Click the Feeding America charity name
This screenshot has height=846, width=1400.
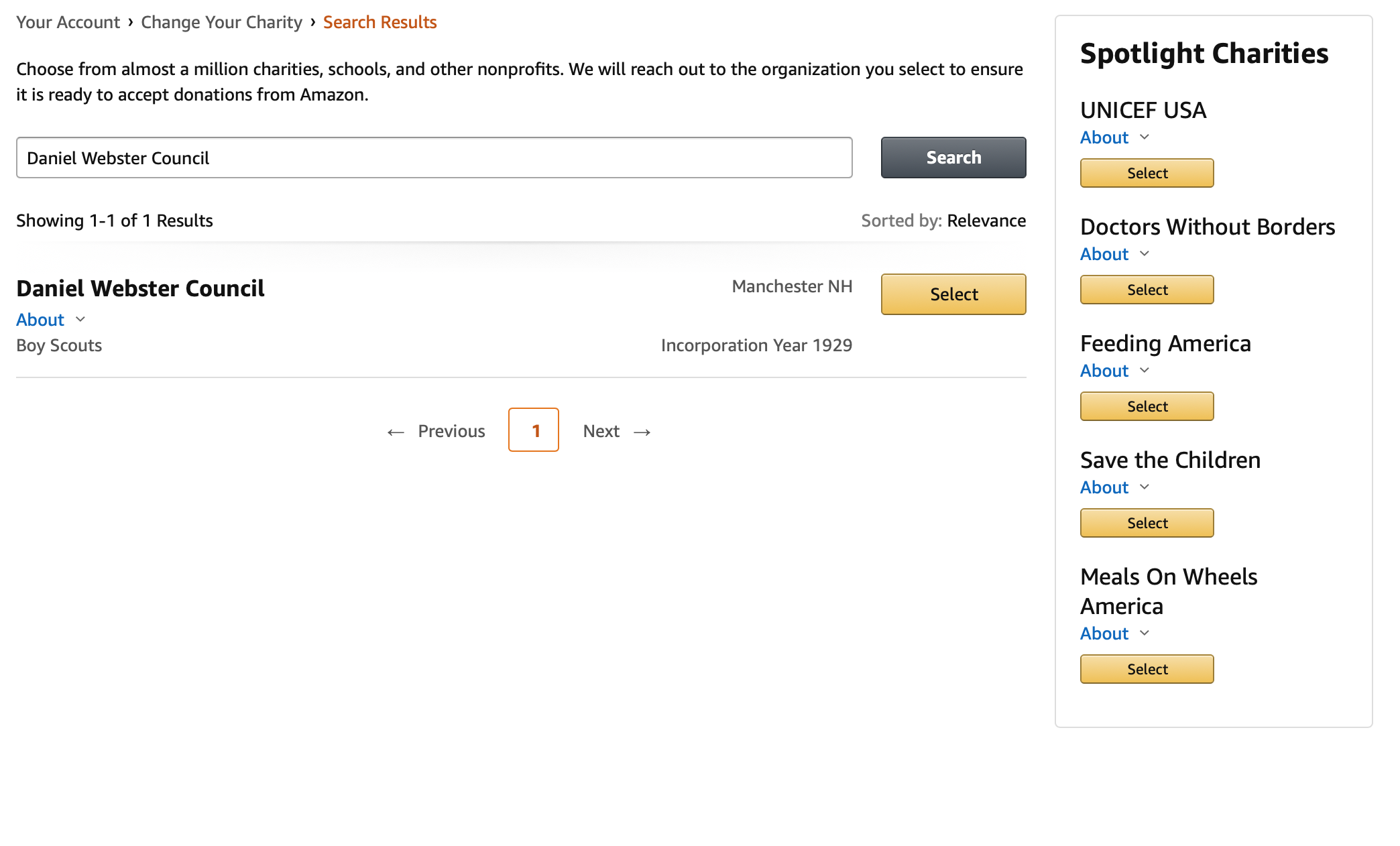click(1165, 343)
